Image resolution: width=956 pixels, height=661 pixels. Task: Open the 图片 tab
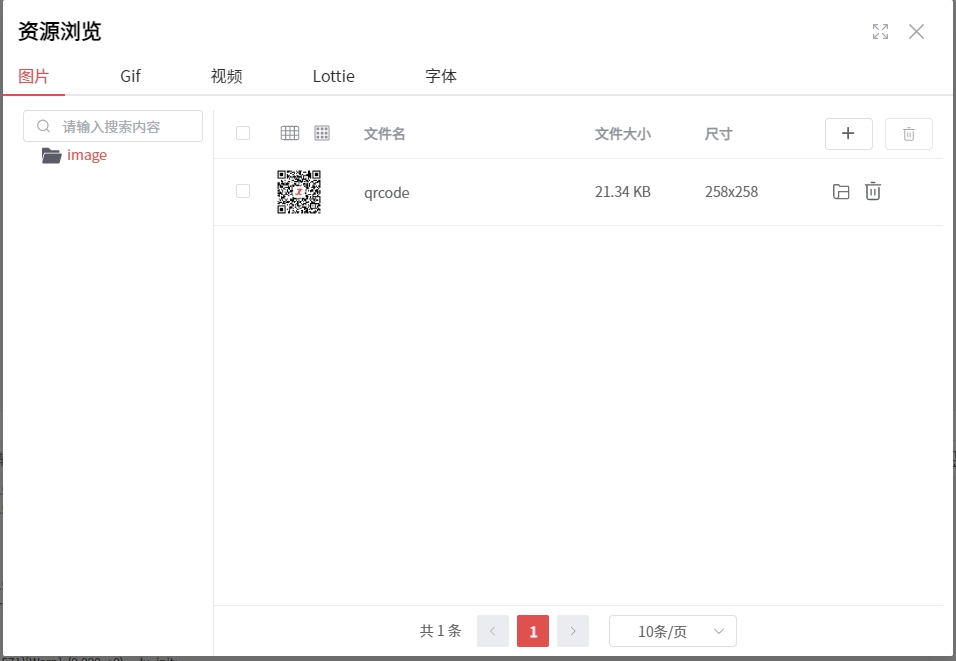(x=34, y=76)
